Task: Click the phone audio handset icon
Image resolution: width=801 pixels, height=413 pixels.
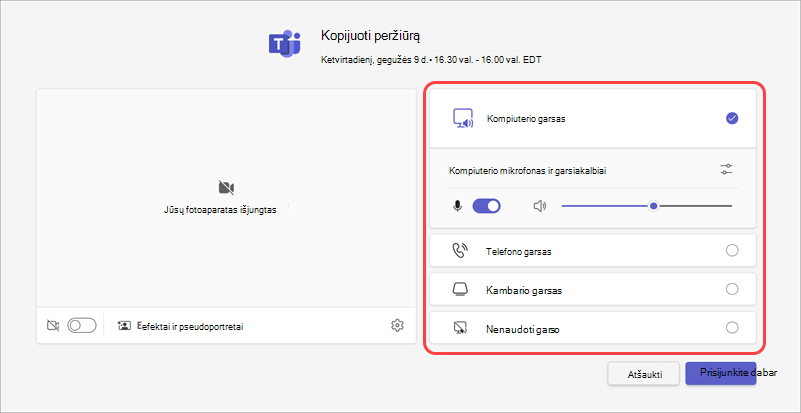Action: tap(460, 251)
